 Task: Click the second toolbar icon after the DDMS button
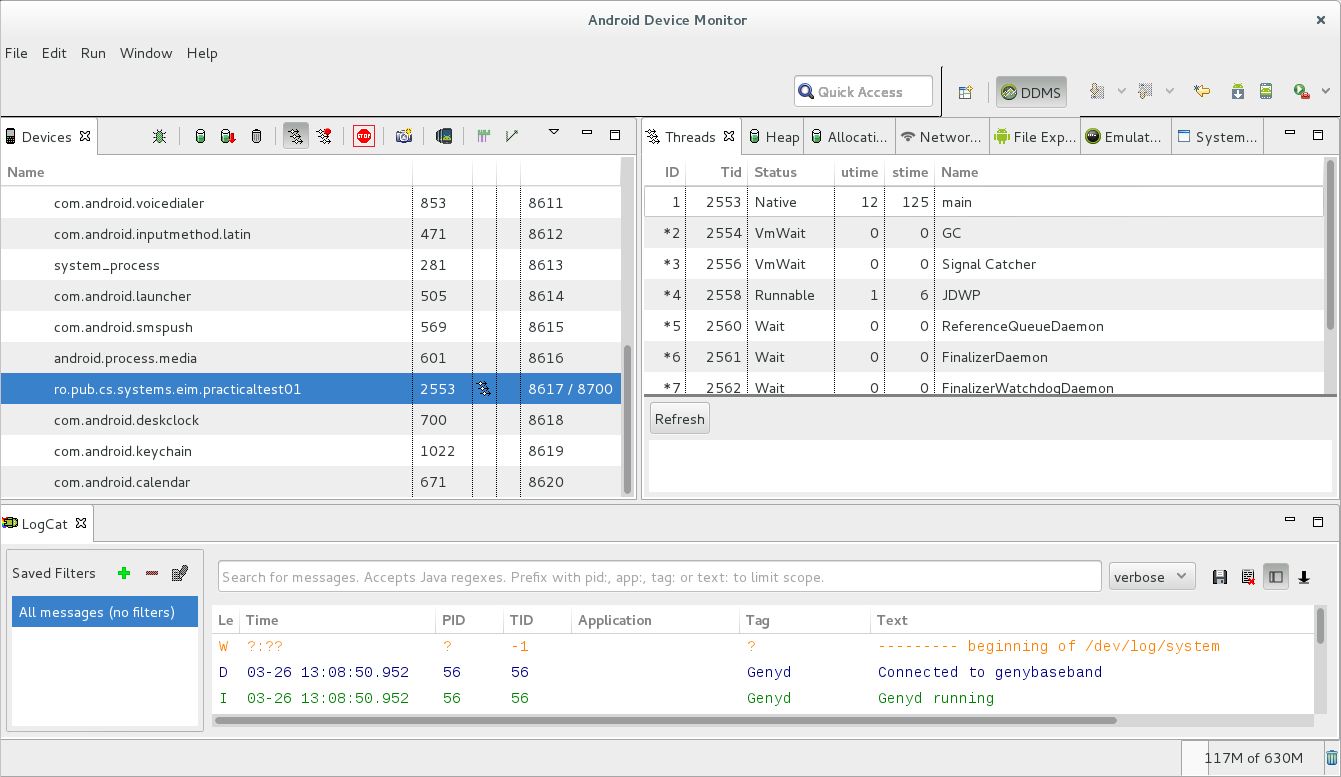[1145, 91]
